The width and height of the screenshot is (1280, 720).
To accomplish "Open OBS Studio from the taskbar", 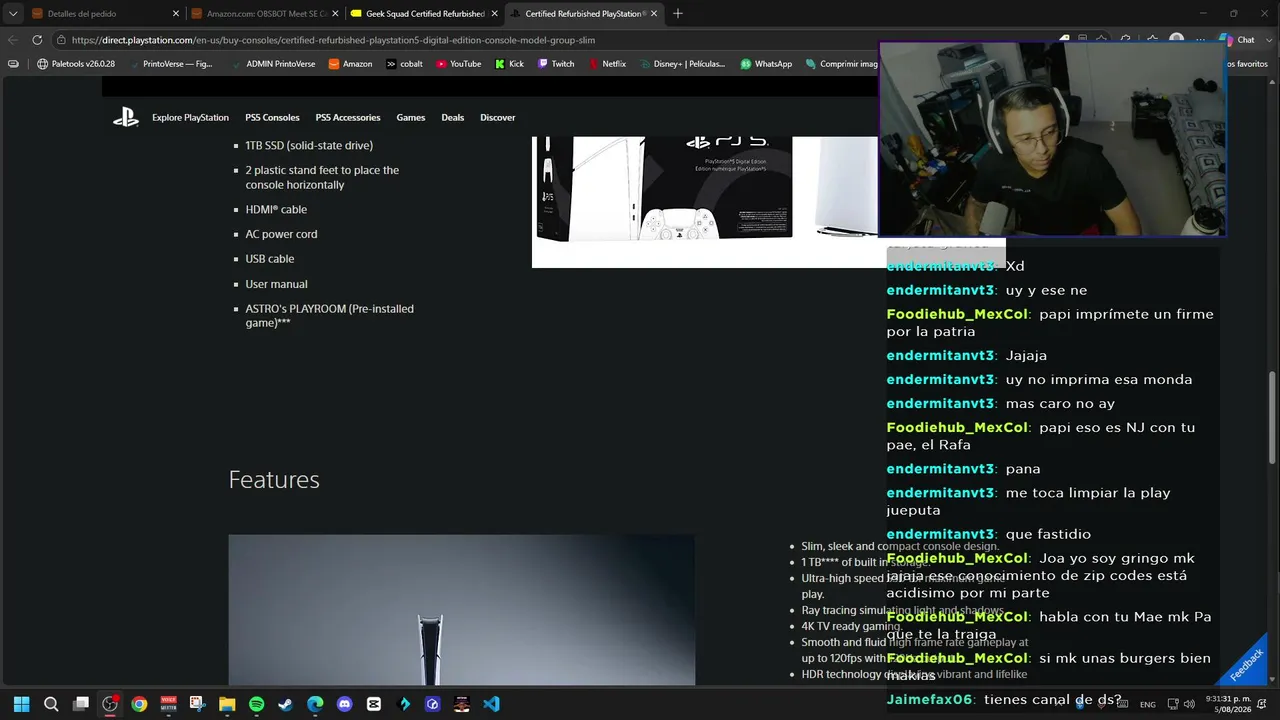I will pyautogui.click(x=110, y=704).
